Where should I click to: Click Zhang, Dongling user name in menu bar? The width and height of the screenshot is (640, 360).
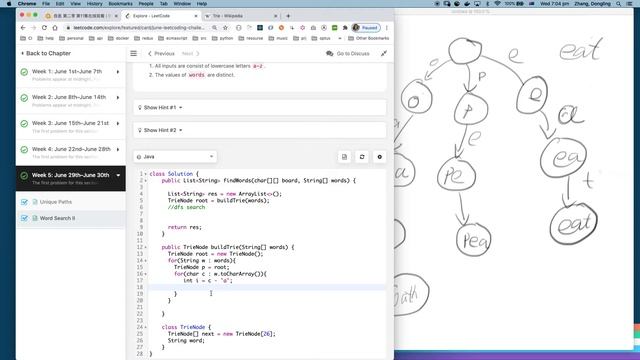click(592, 4)
